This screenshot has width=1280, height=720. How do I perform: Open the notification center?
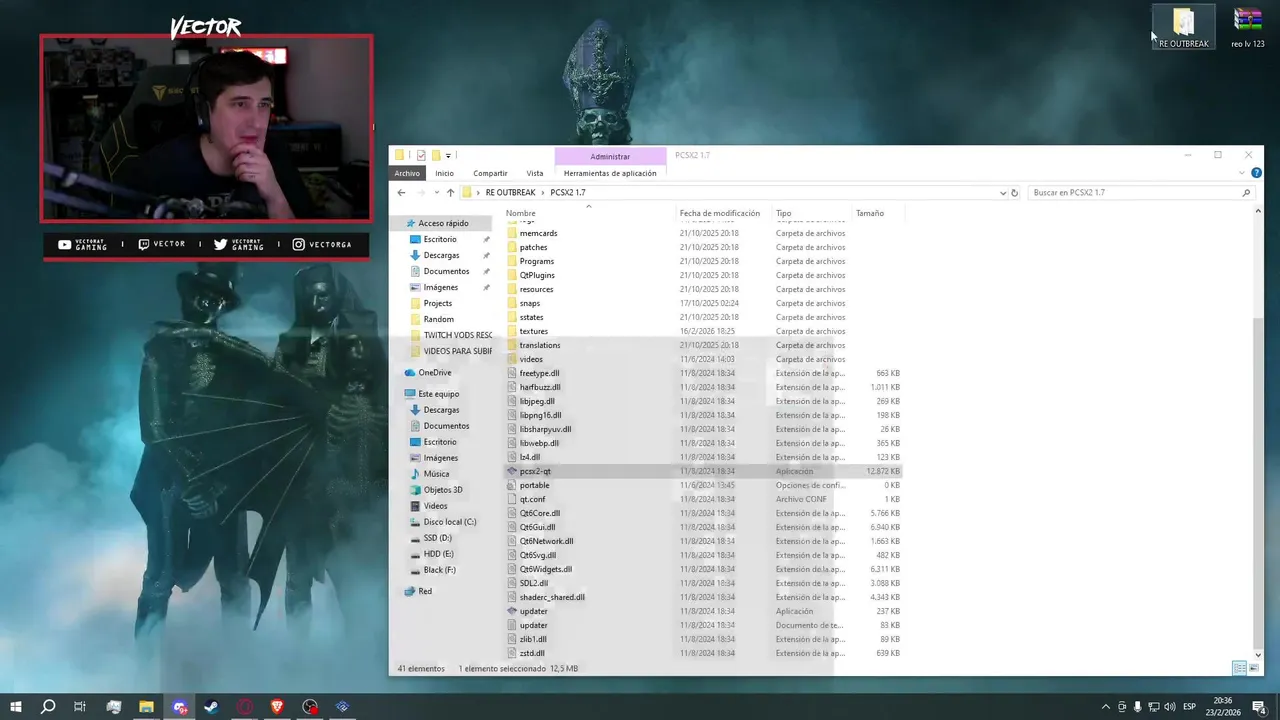1259,706
